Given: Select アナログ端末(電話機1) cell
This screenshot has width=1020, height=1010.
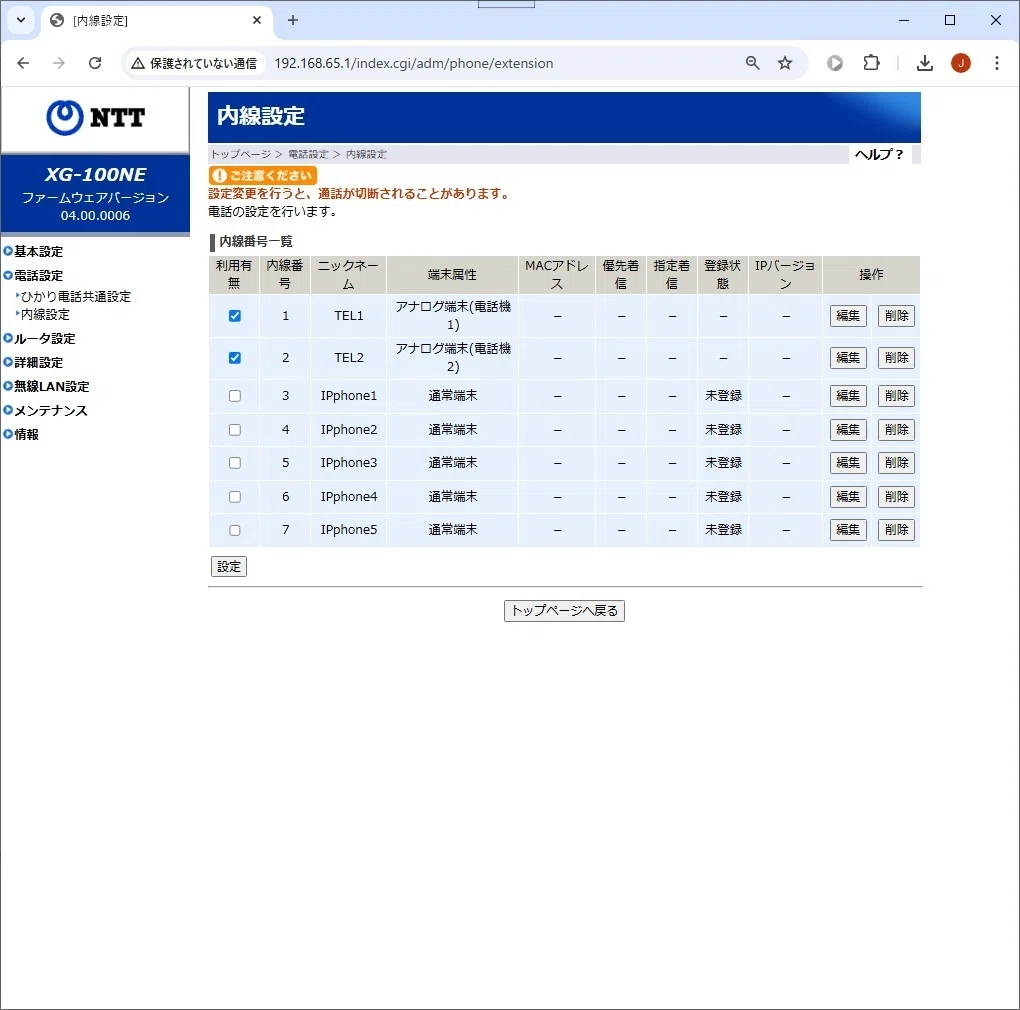Looking at the screenshot, I should click(x=453, y=316).
